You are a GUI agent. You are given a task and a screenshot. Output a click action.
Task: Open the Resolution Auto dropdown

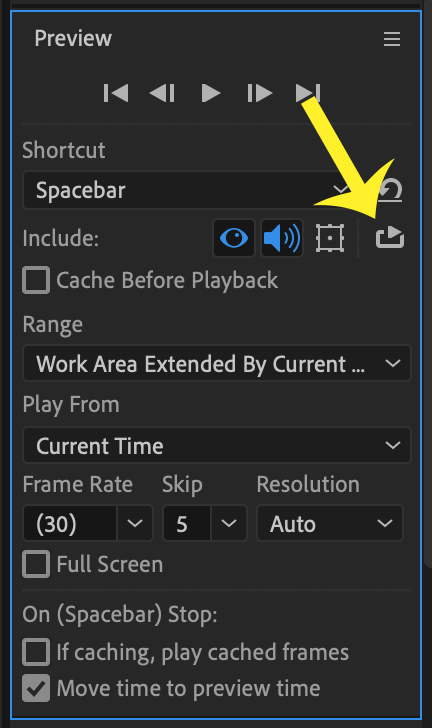[330, 524]
